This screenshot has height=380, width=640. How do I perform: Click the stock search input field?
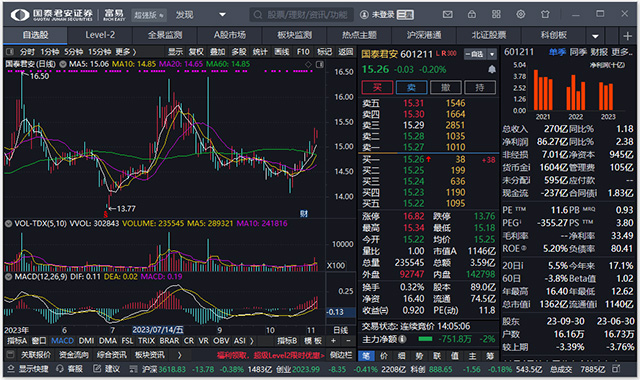[x=301, y=15]
